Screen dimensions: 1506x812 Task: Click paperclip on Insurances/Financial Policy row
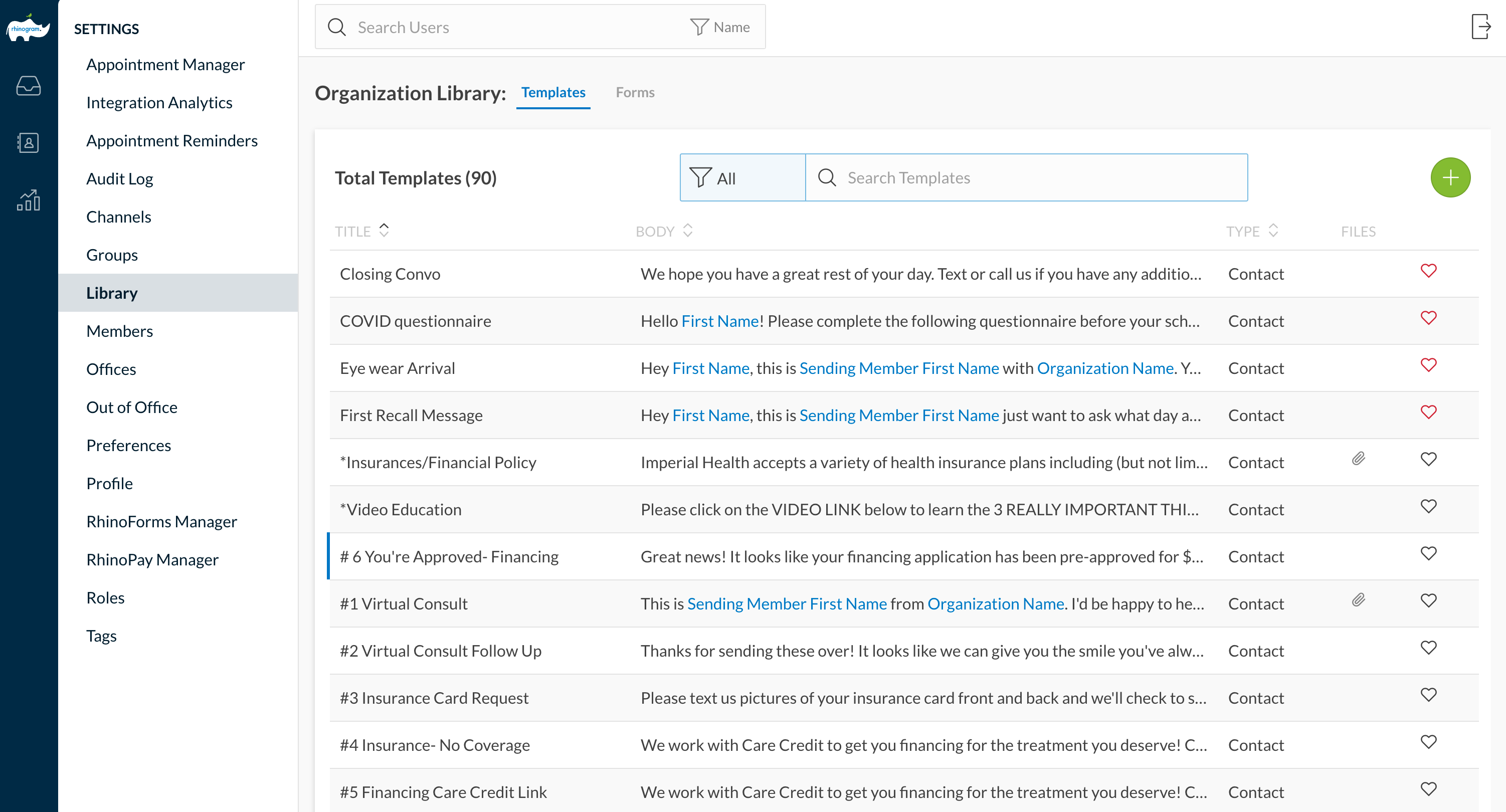pos(1358,459)
